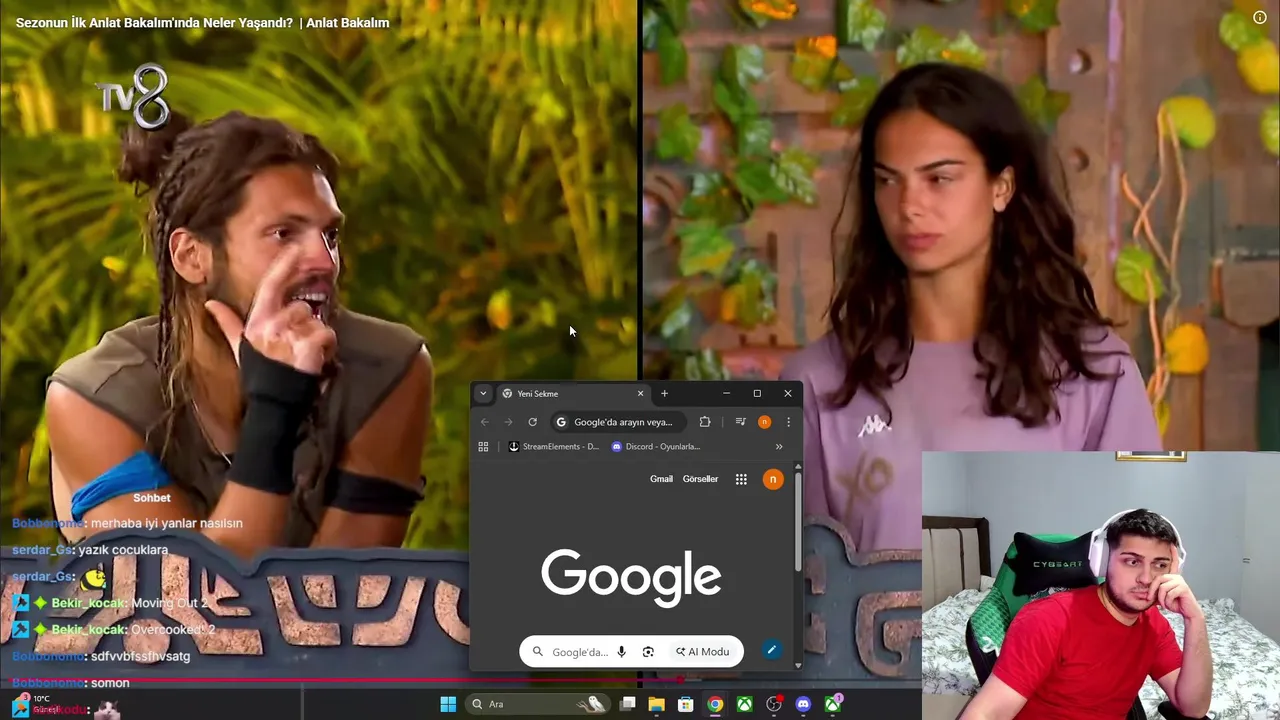1280x720 pixels.
Task: Click chat message "Overcooked! 2"
Action: tap(173, 630)
